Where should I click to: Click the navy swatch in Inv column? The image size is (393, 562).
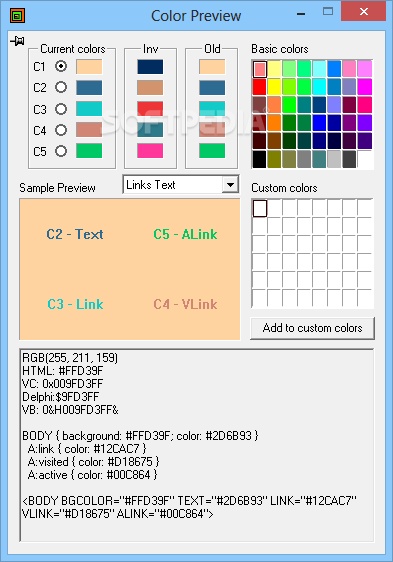coord(150,67)
